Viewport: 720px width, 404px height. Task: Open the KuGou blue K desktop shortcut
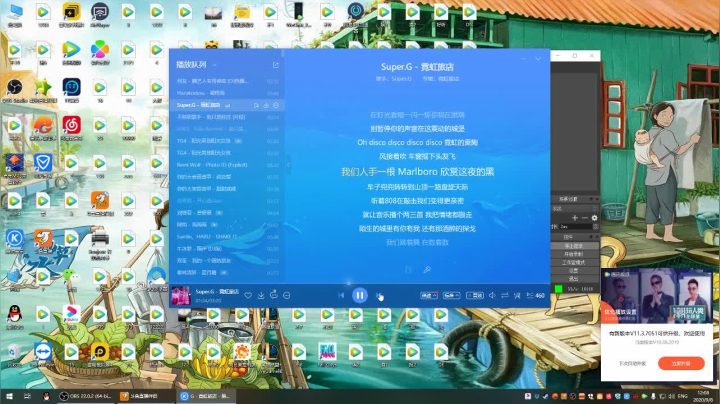click(x=14, y=241)
